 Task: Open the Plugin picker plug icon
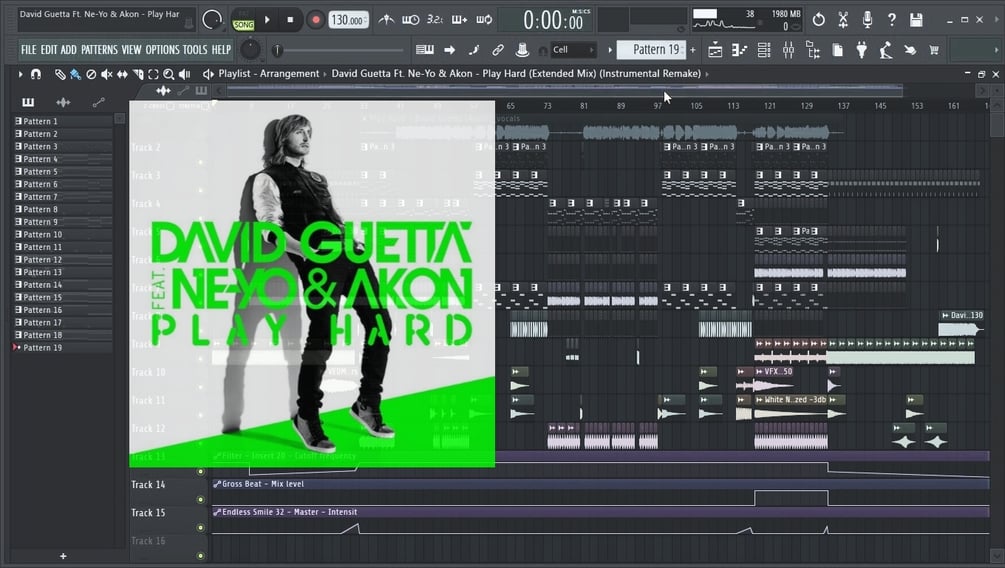point(862,50)
